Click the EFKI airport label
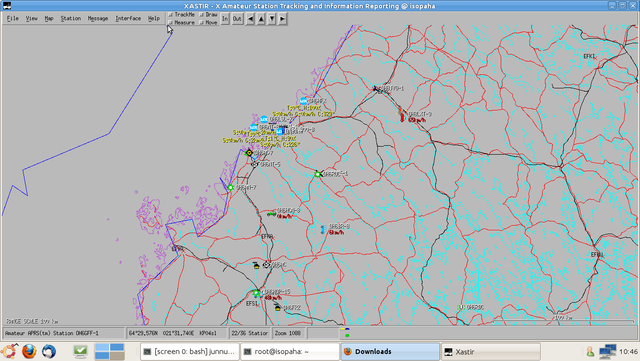Image resolution: width=640 pixels, height=361 pixels. pyautogui.click(x=589, y=56)
